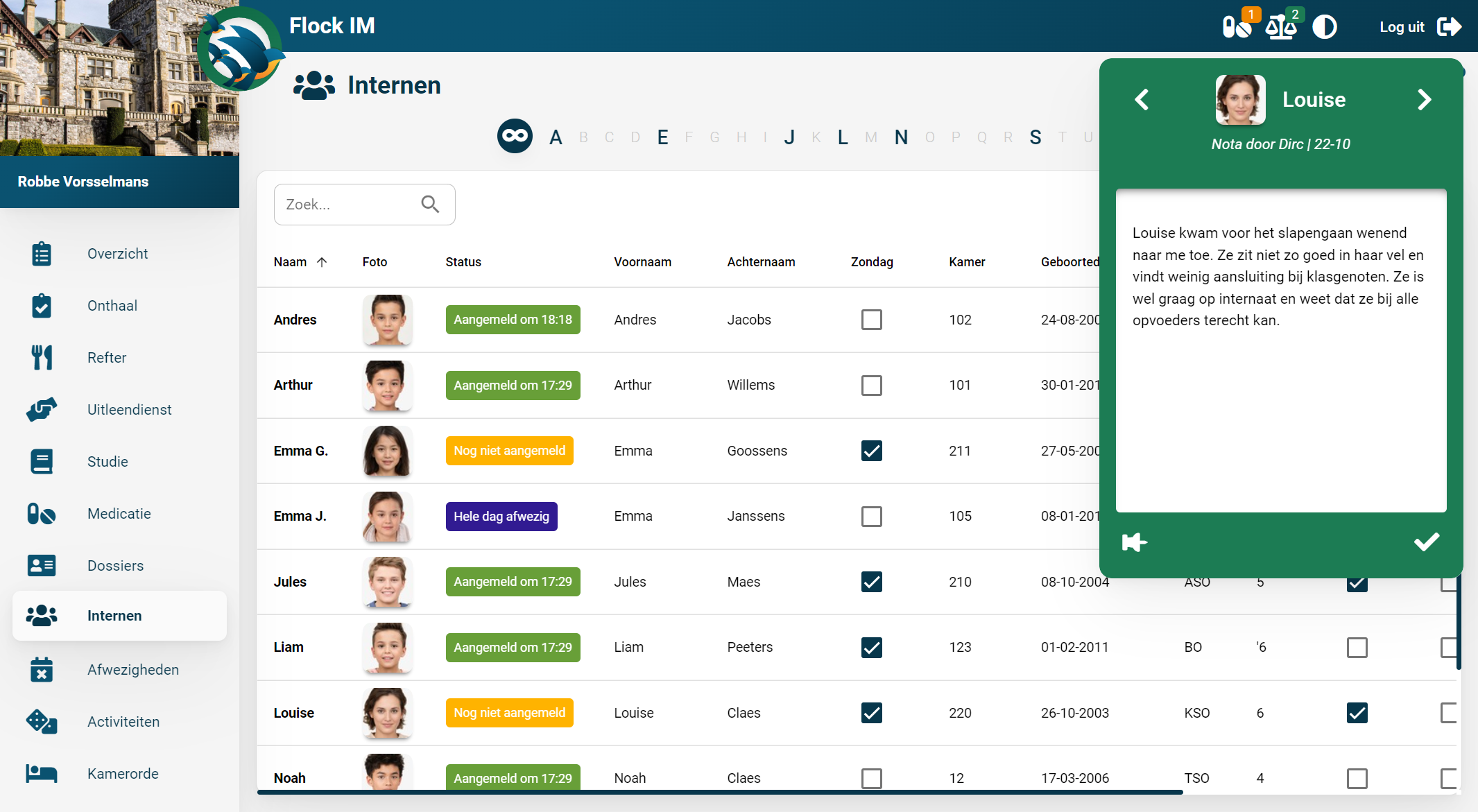Image resolution: width=1478 pixels, height=812 pixels.
Task: Click the balance scales notification icon
Action: [1280, 27]
